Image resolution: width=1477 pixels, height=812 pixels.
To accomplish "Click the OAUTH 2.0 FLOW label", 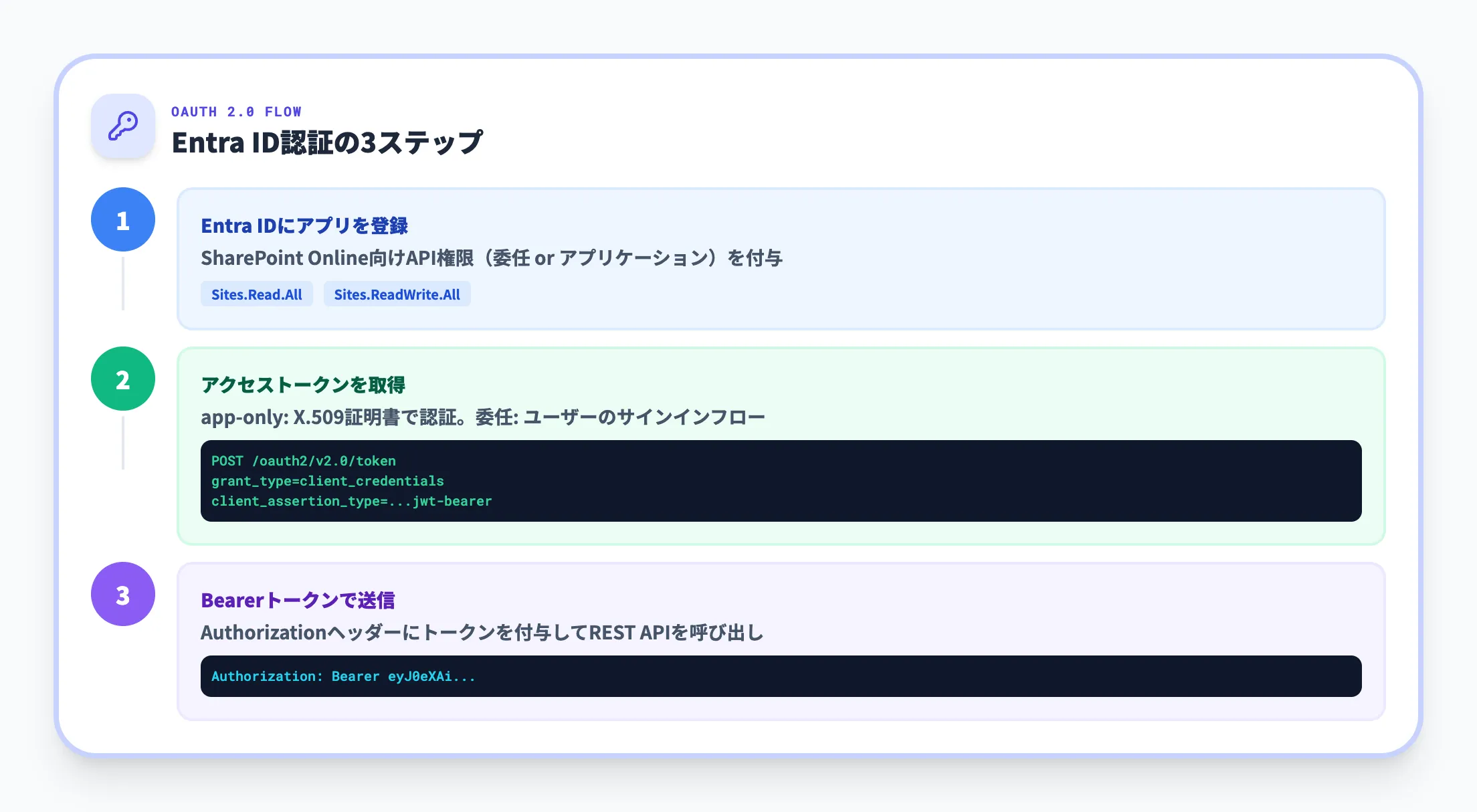I will coord(235,111).
